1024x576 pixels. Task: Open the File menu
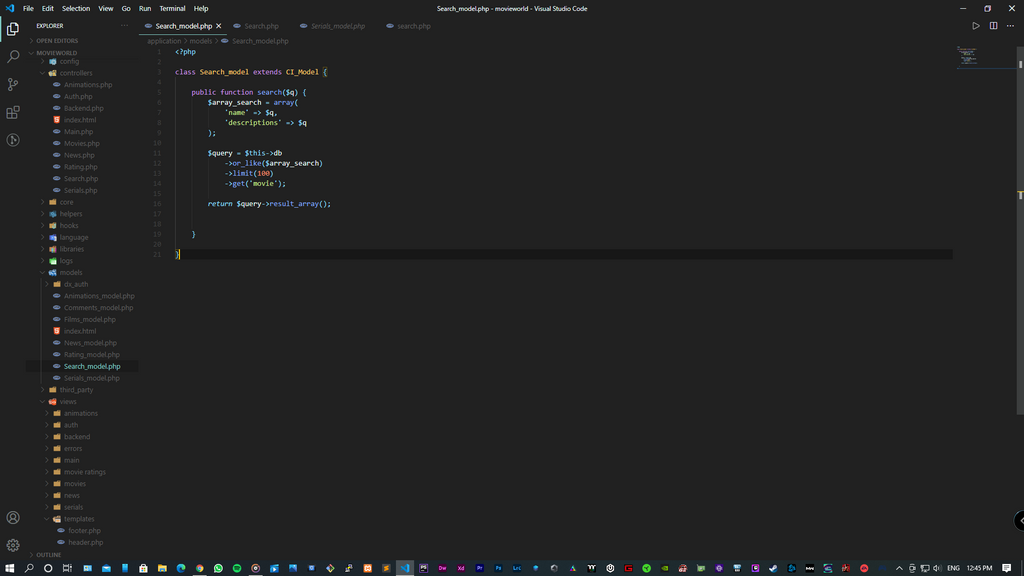click(28, 8)
